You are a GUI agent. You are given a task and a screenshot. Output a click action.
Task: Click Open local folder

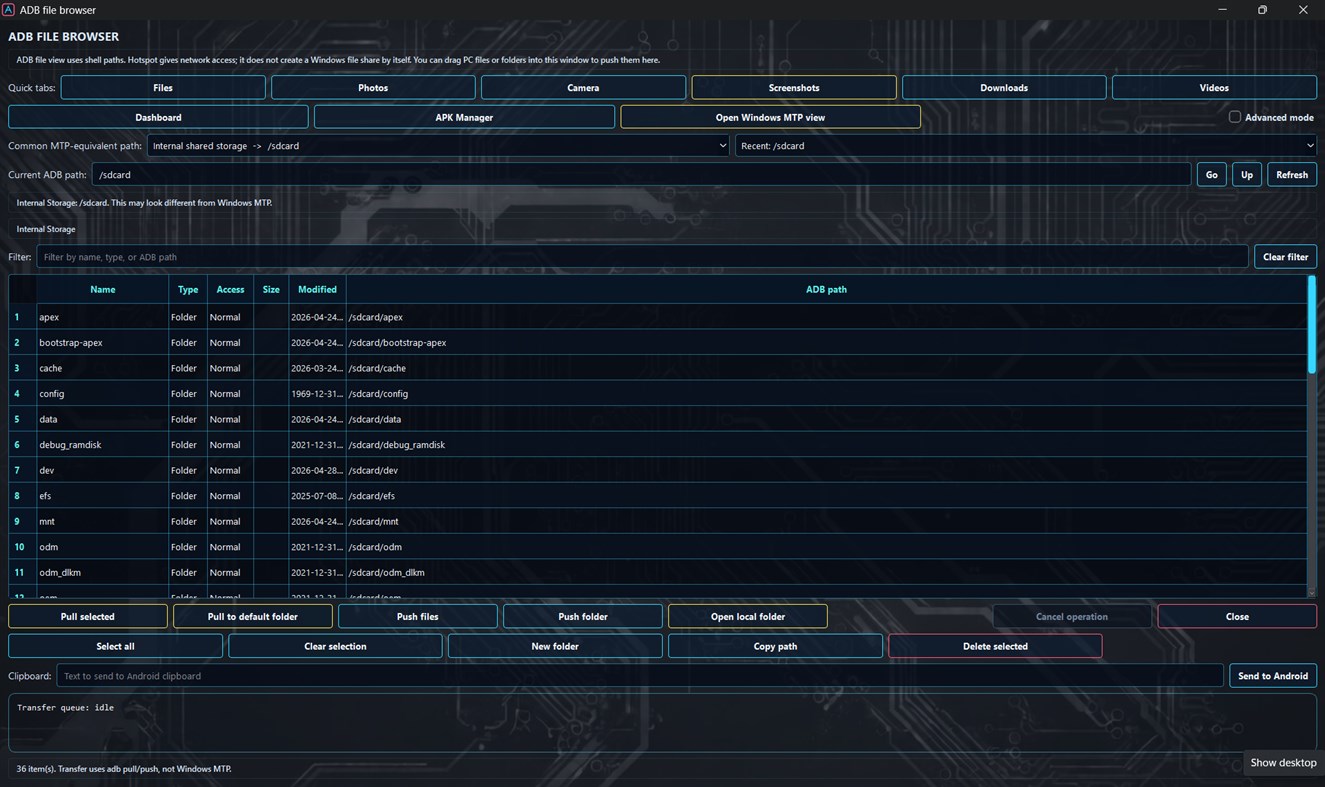[x=748, y=617]
